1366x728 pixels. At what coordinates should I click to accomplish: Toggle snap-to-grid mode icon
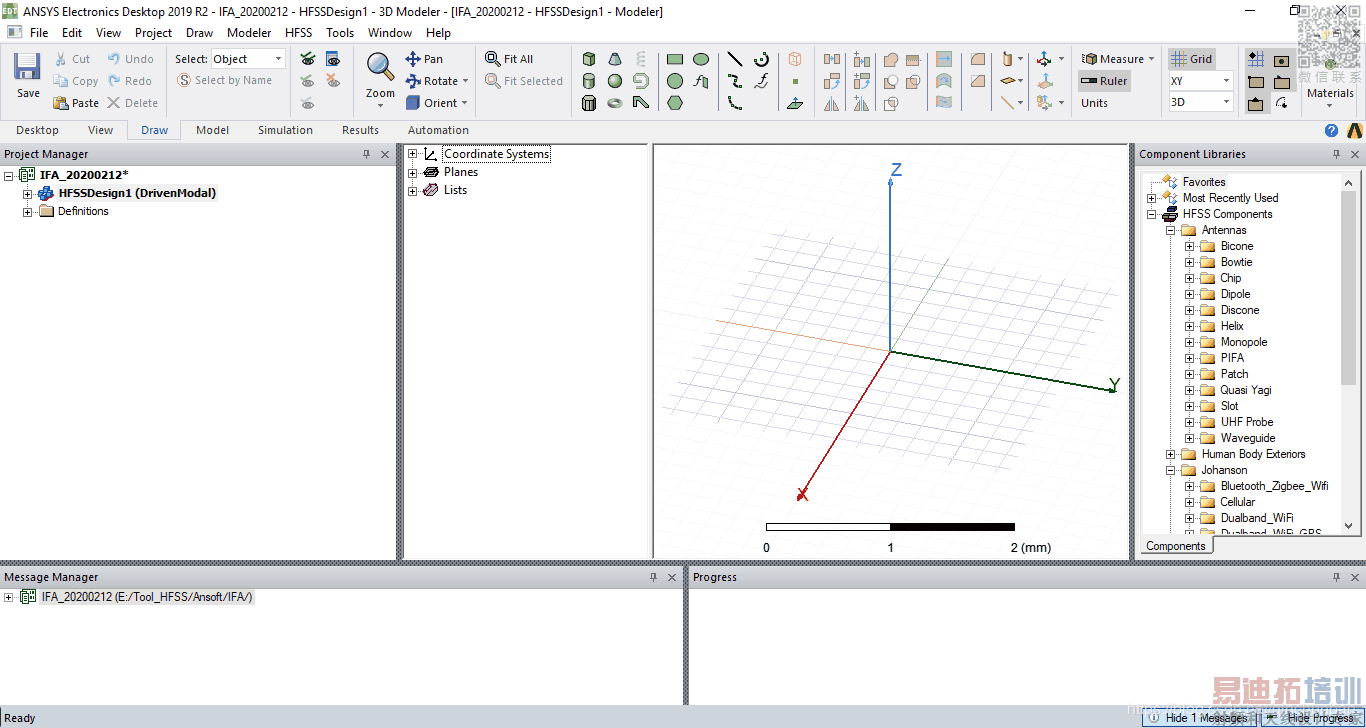[1256, 59]
